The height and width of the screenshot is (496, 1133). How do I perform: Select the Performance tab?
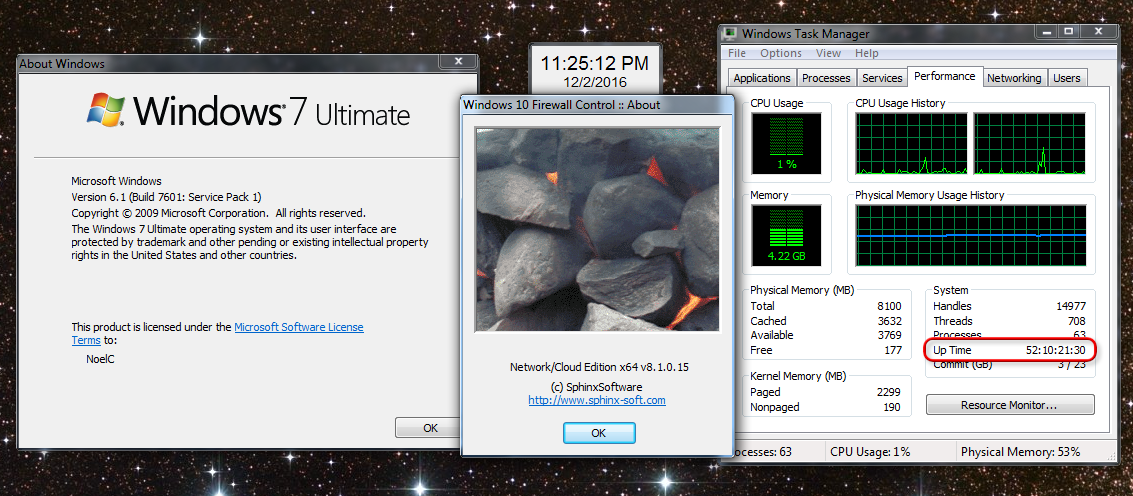tap(944, 76)
